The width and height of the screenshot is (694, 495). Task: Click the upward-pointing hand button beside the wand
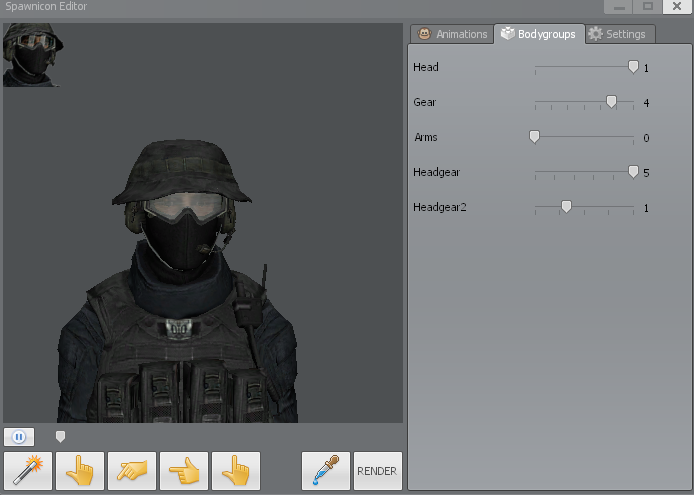[x=80, y=471]
